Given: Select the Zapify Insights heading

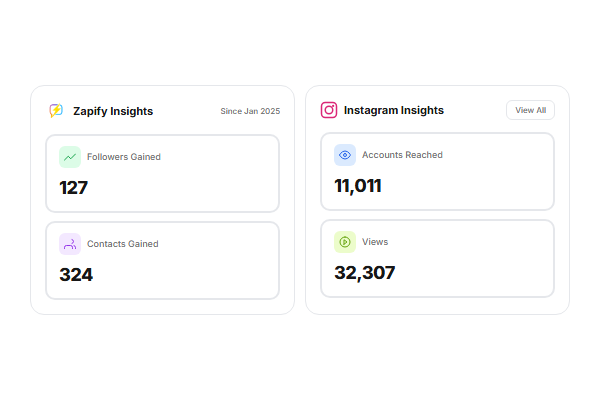Looking at the screenshot, I should point(113,111).
